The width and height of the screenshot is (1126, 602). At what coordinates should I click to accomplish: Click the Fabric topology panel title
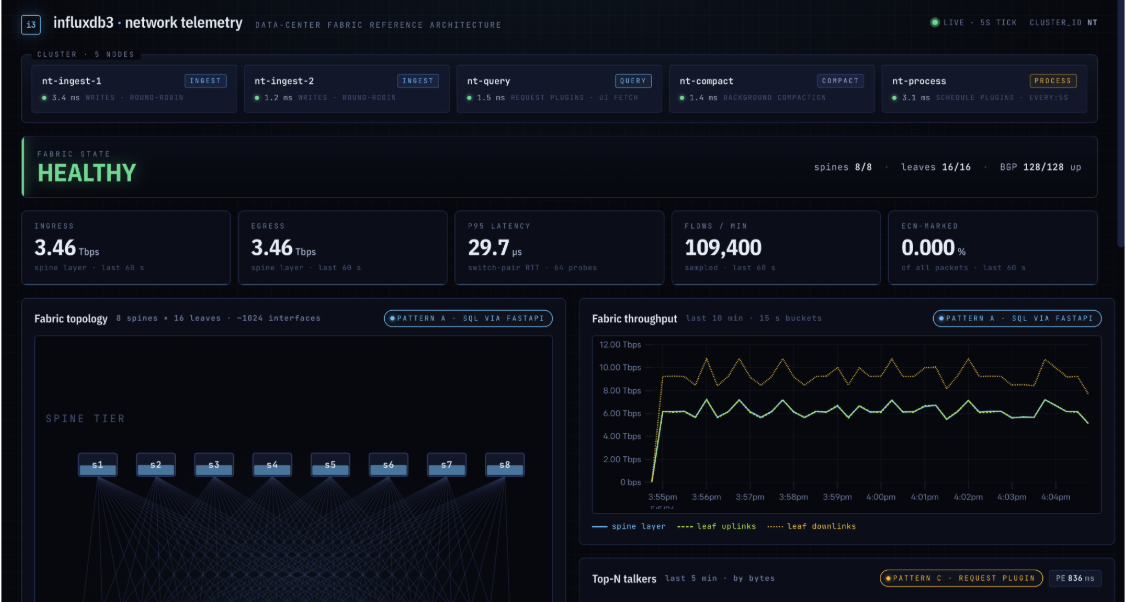(71, 318)
